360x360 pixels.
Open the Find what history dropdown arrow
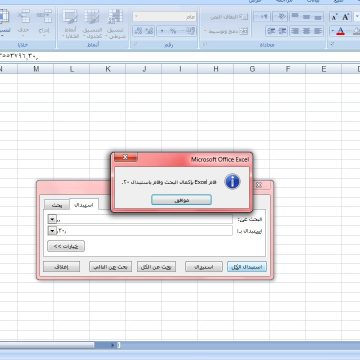click(x=52, y=219)
